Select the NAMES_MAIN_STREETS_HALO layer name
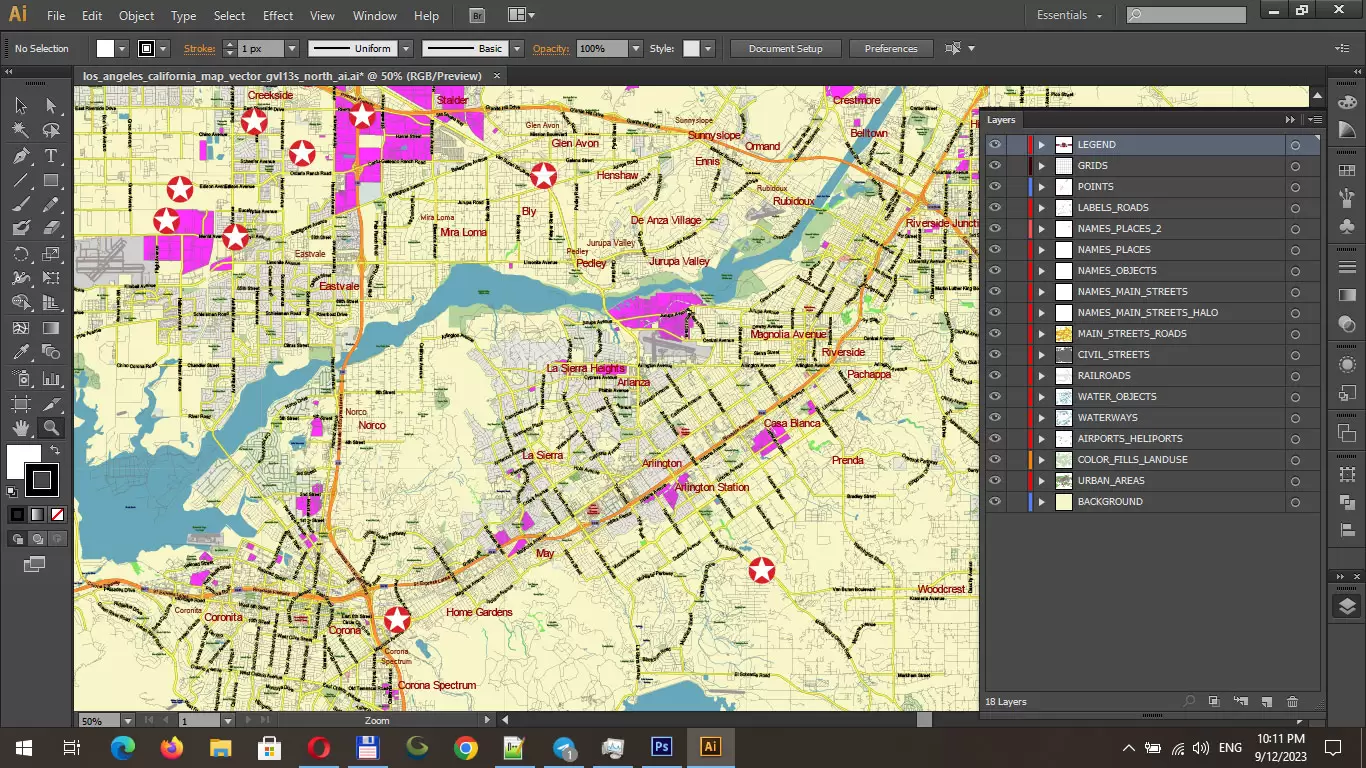1366x768 pixels. pyautogui.click(x=1147, y=313)
